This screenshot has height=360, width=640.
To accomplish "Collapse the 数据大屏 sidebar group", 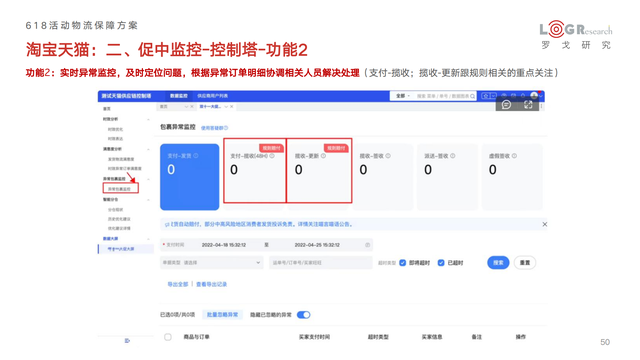I will pos(148,239).
